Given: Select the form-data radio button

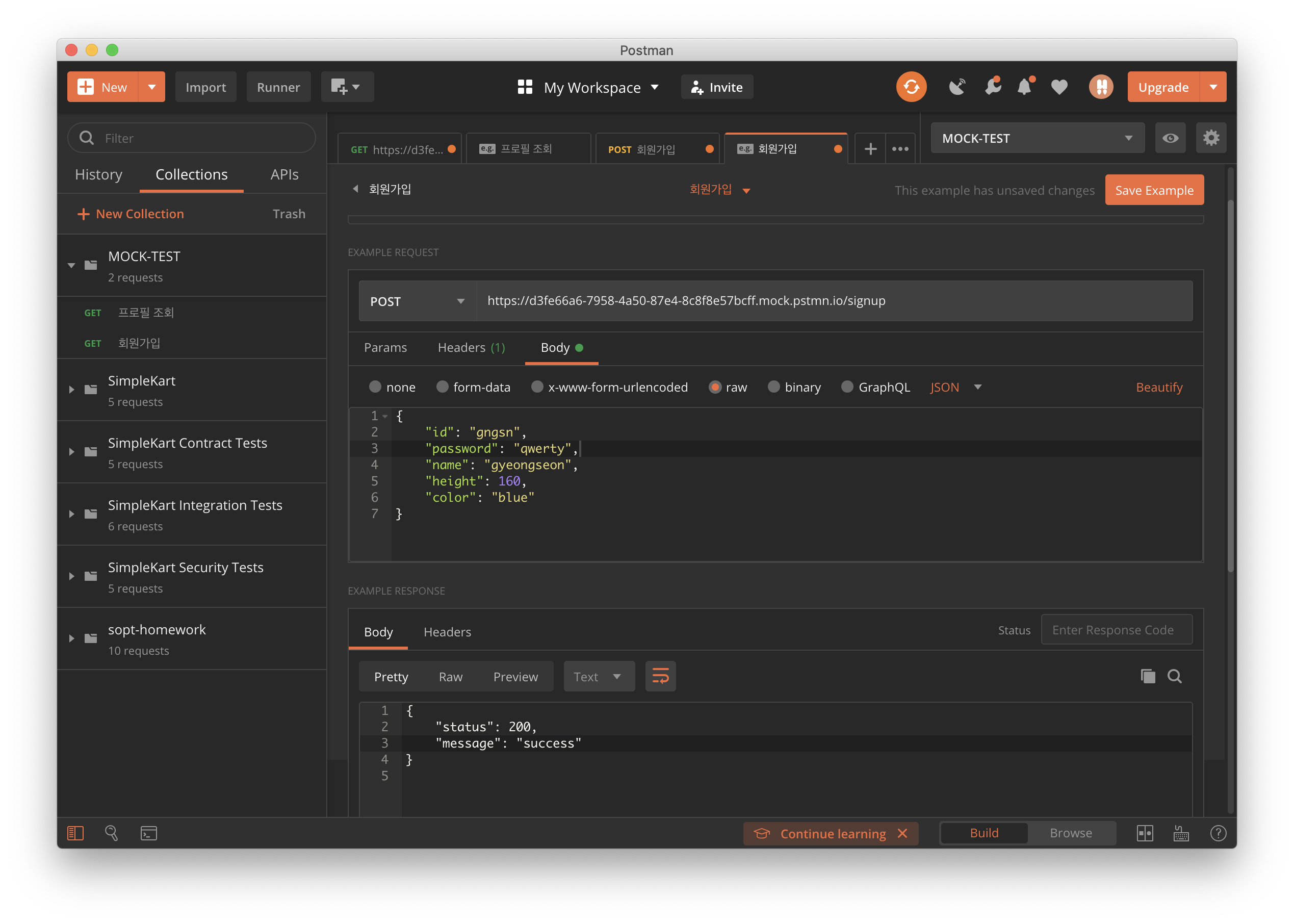Looking at the screenshot, I should 442,387.
